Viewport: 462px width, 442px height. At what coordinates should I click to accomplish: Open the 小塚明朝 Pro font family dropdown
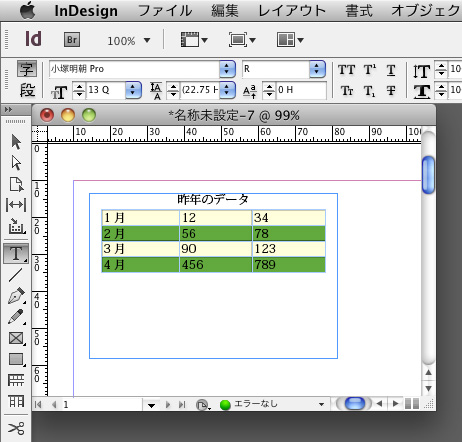227,69
